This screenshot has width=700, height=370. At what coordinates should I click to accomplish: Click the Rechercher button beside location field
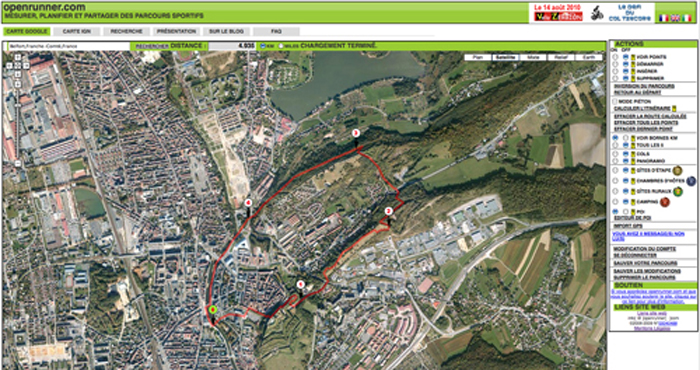[152, 46]
